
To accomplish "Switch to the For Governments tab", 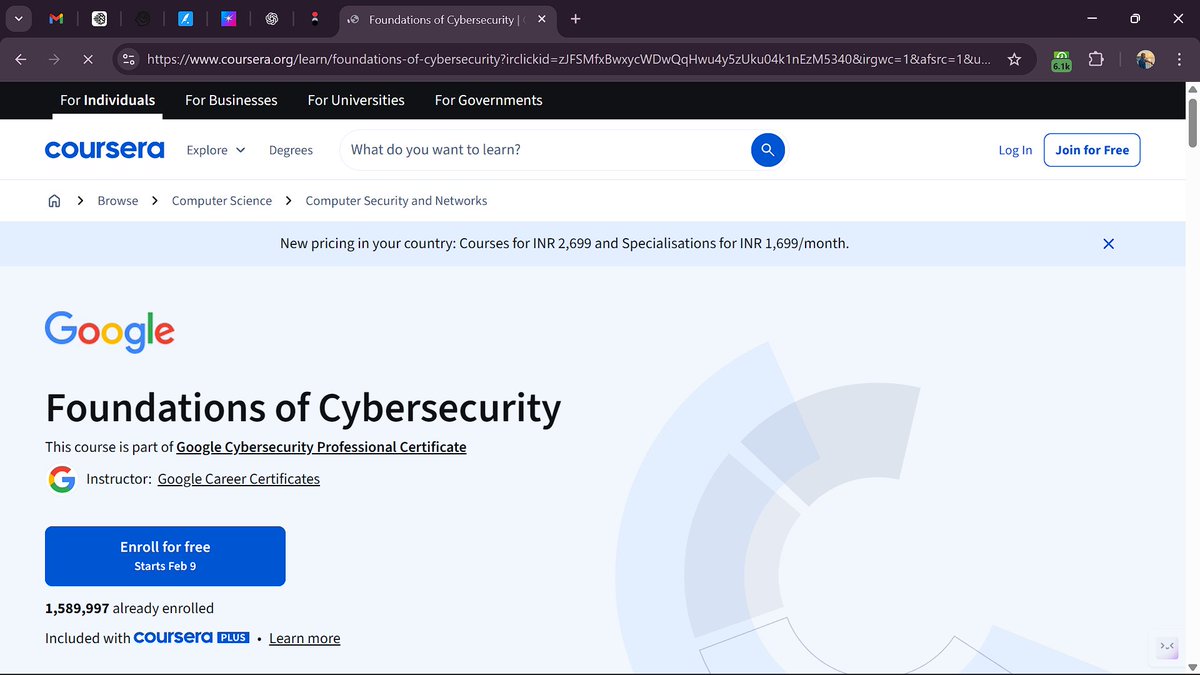I will [x=488, y=100].
